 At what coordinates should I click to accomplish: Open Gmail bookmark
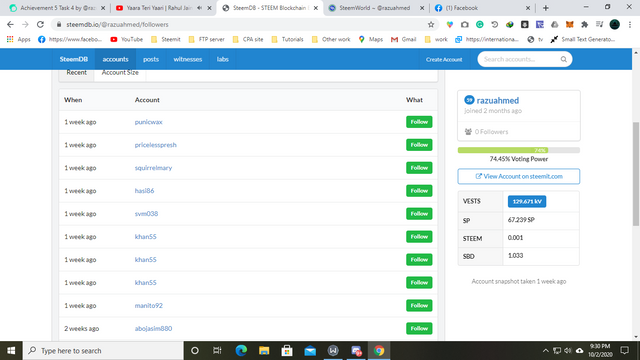click(403, 39)
